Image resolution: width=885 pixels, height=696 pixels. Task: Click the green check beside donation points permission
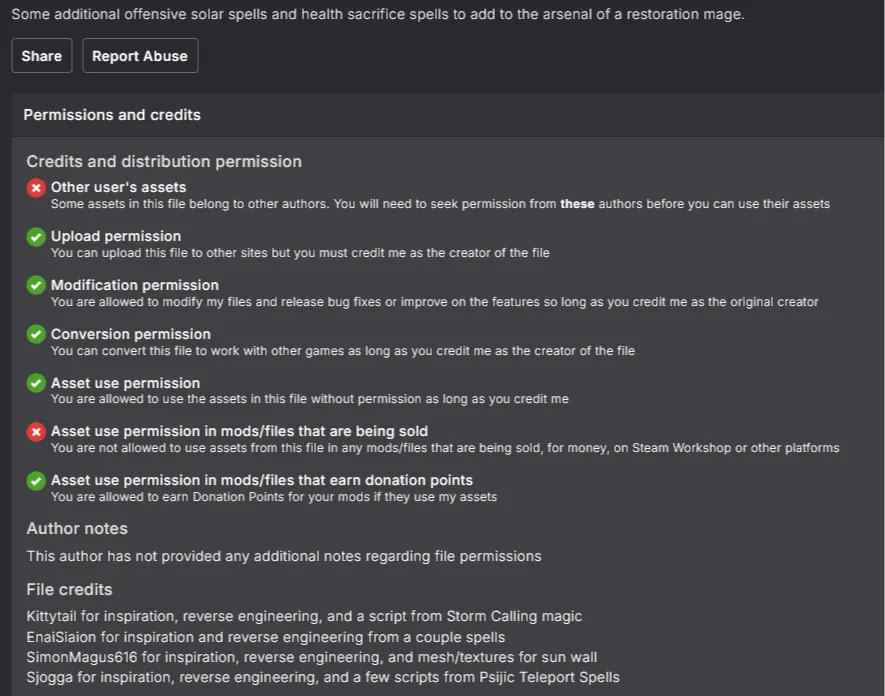pos(36,481)
